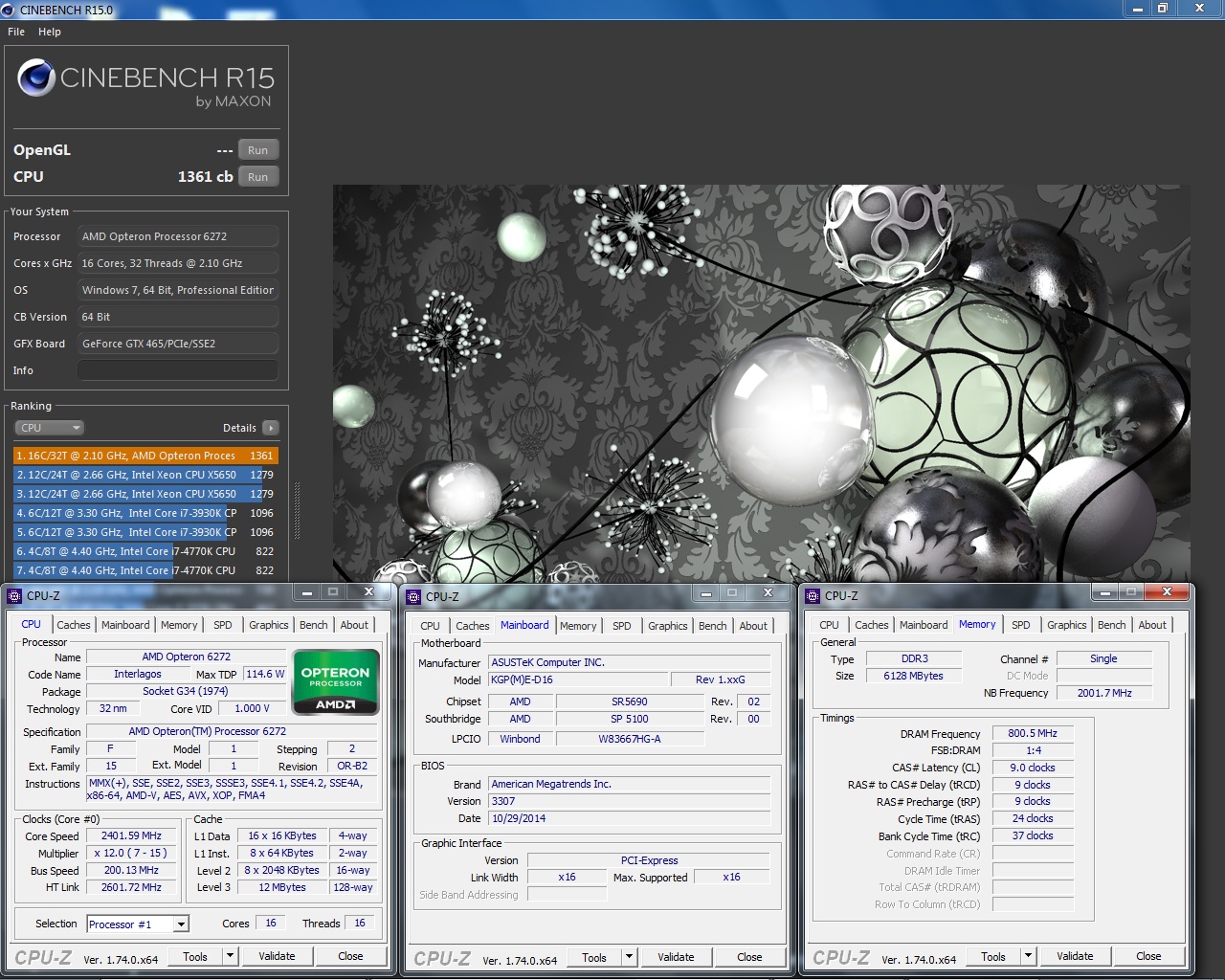Open About tab in first CPU-Z window
This screenshot has height=980, width=1225.
354,625
